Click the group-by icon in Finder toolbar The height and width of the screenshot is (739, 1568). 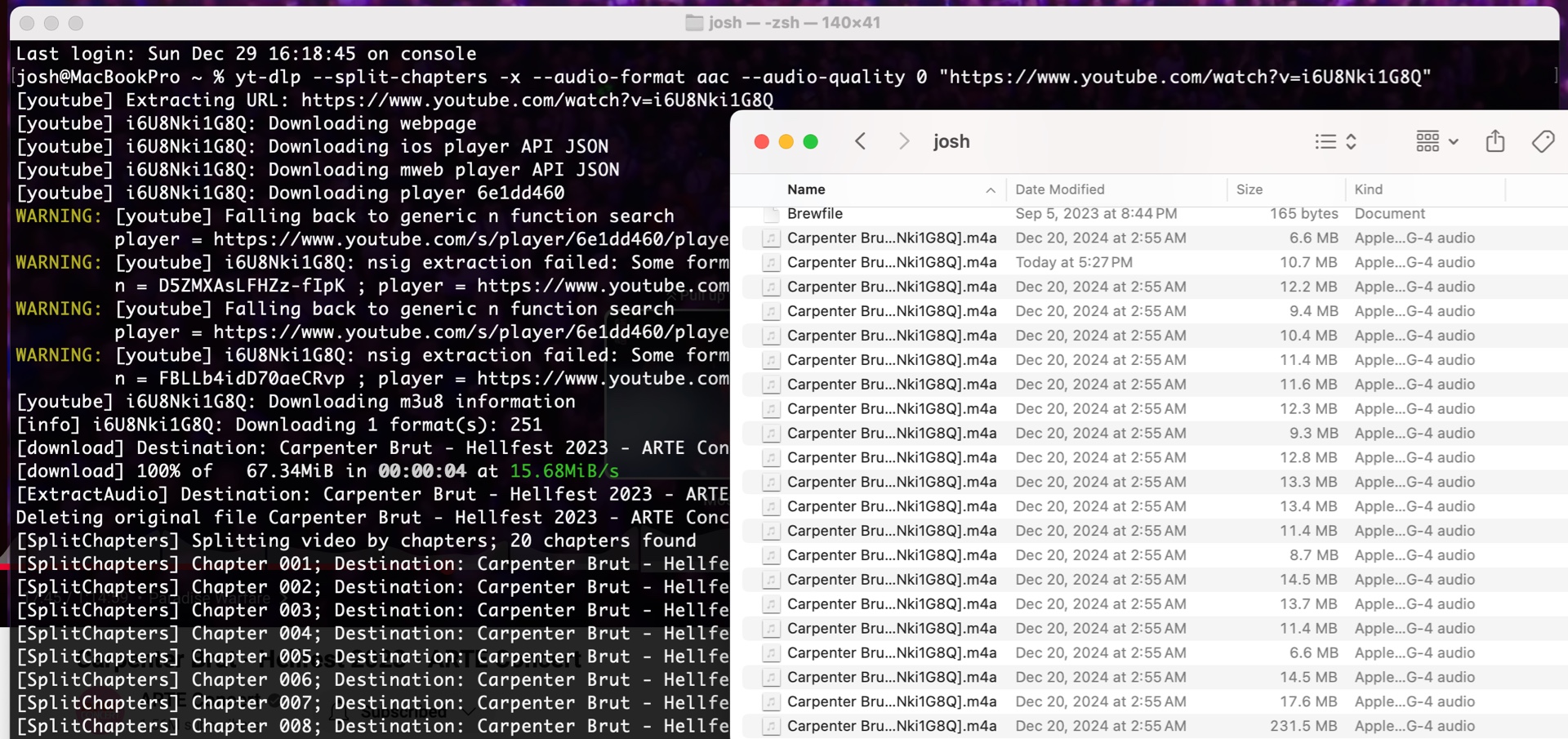(x=1429, y=141)
